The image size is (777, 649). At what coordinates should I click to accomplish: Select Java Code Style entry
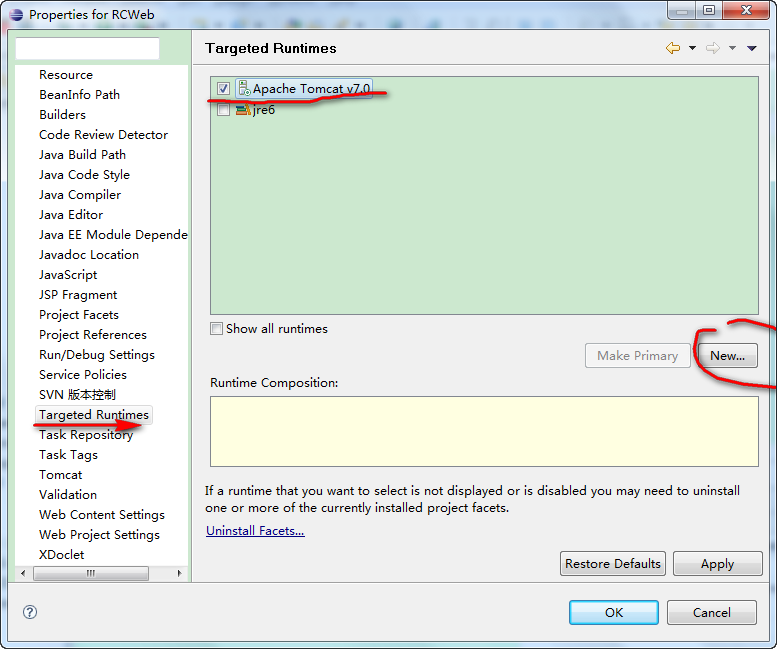tap(84, 175)
